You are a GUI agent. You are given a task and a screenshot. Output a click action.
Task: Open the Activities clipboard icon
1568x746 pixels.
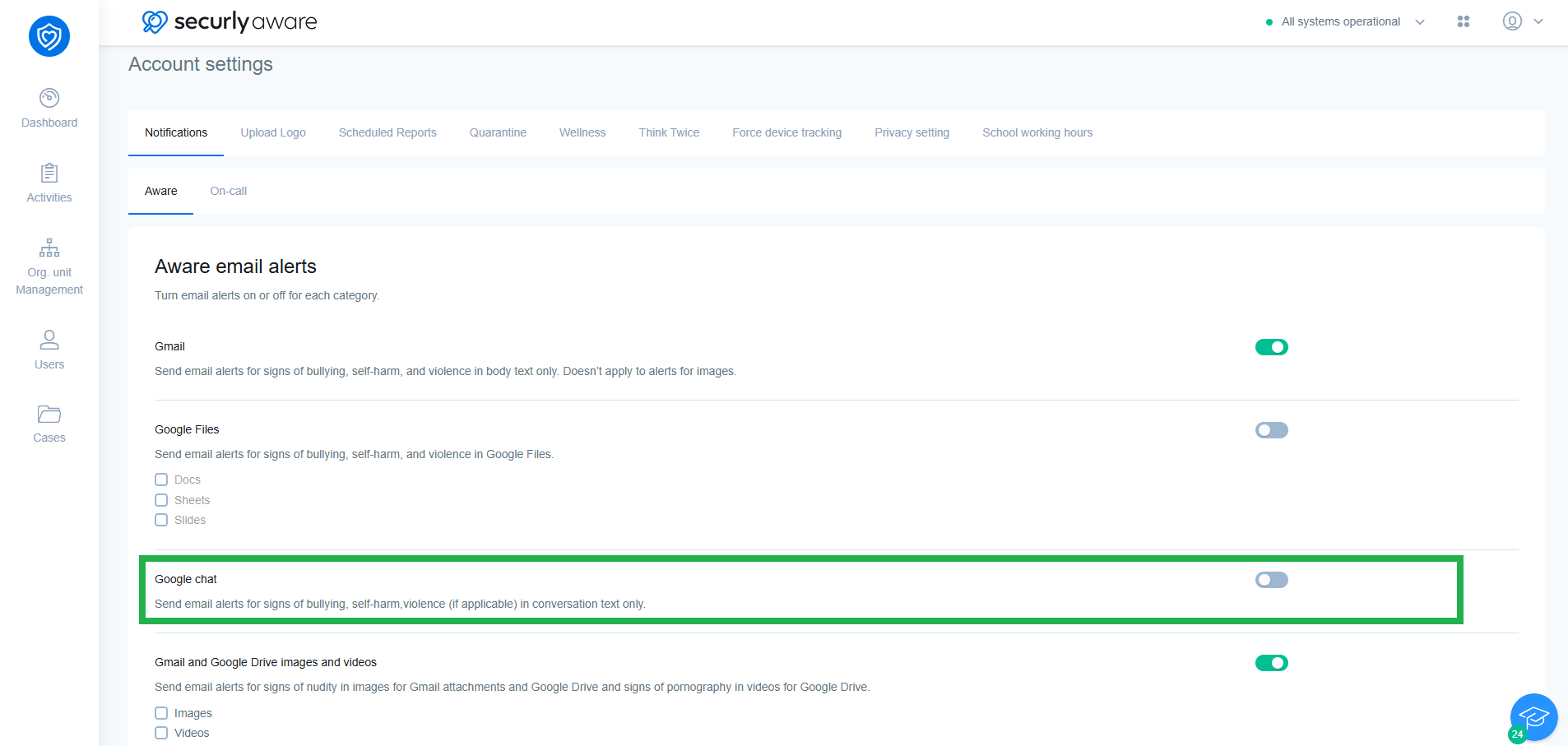coord(49,173)
